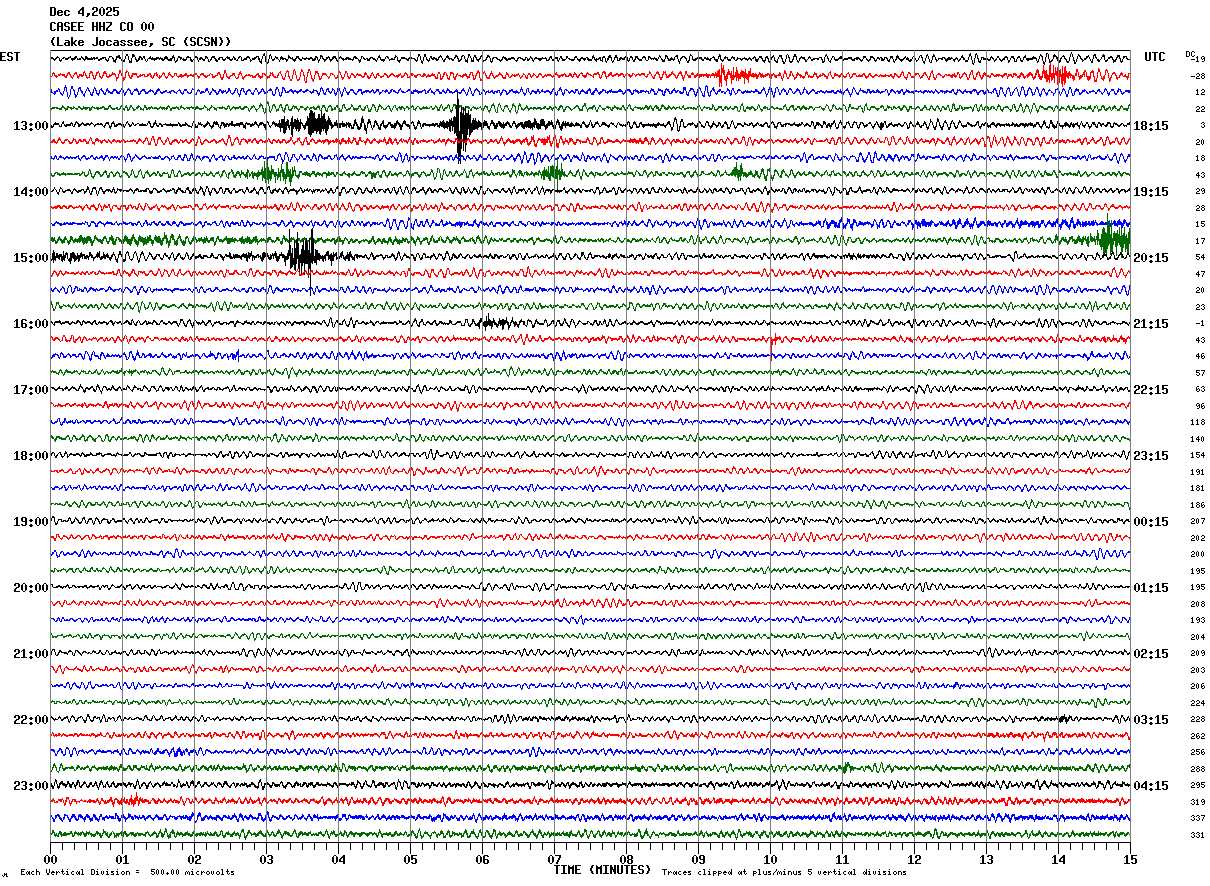1210x886 pixels.
Task: Click 'Each Vertical Division = 500.00 microvolts' note
Action: coord(127,872)
